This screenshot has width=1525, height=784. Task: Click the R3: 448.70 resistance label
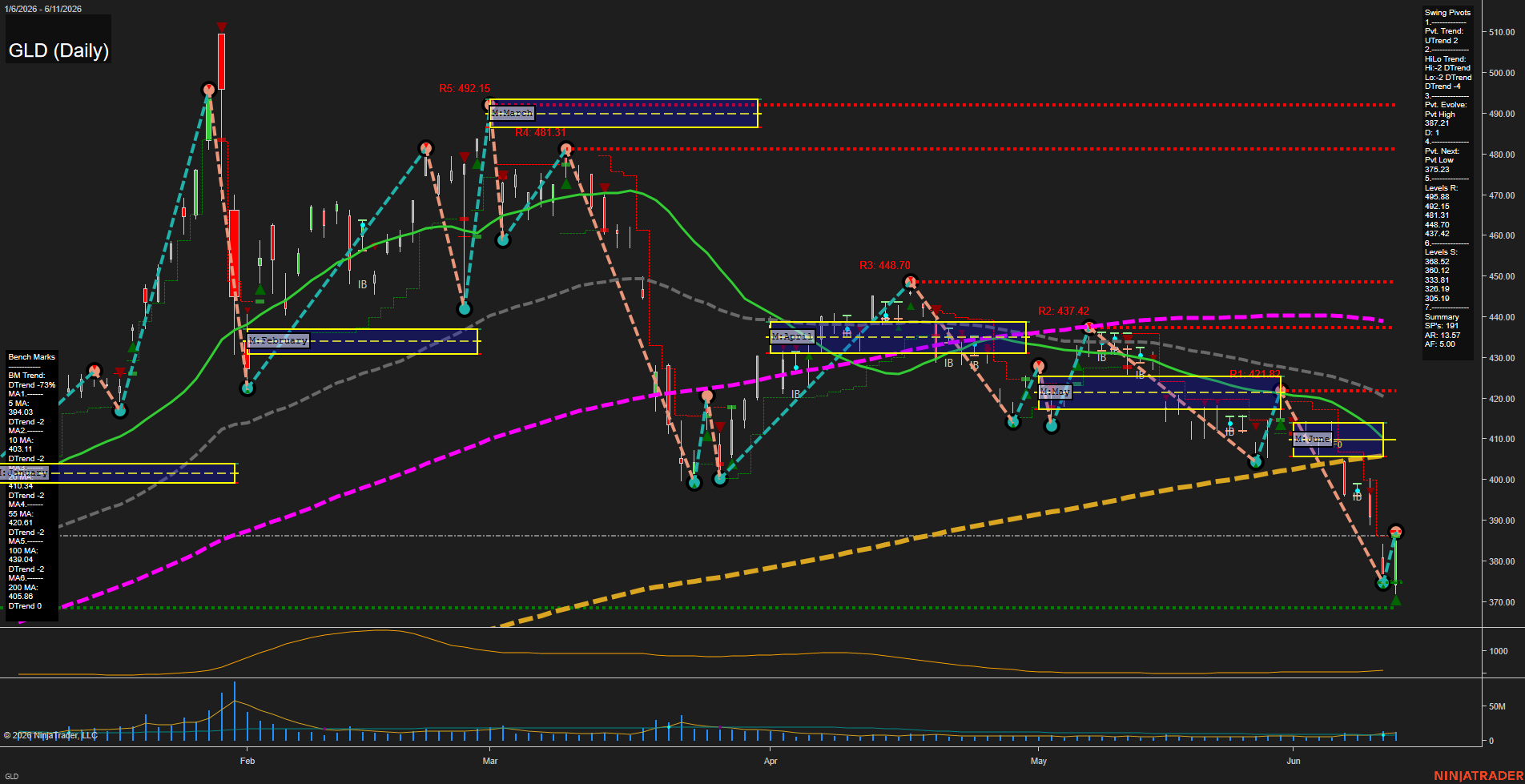[884, 265]
